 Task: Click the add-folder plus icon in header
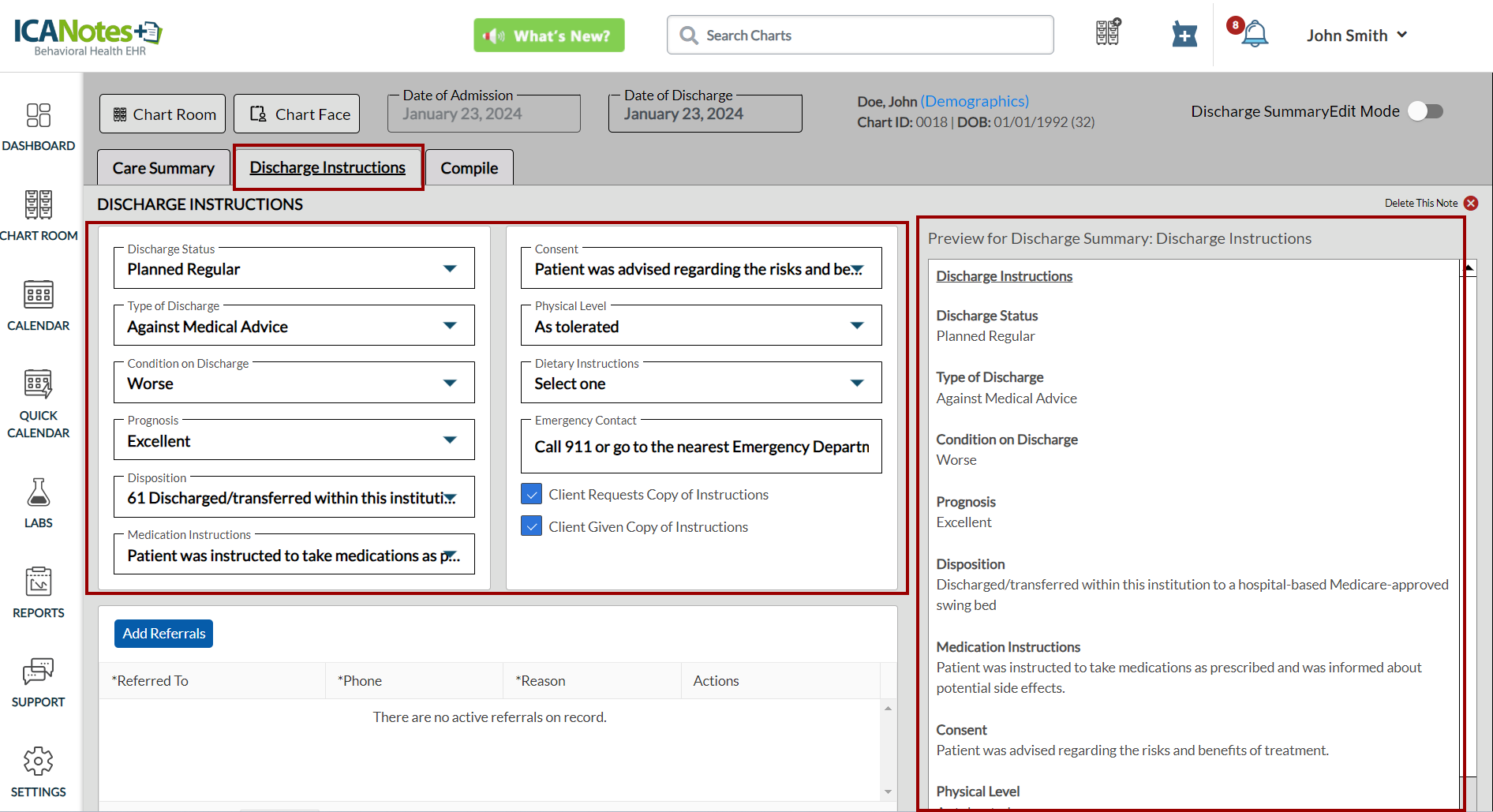pos(1184,35)
